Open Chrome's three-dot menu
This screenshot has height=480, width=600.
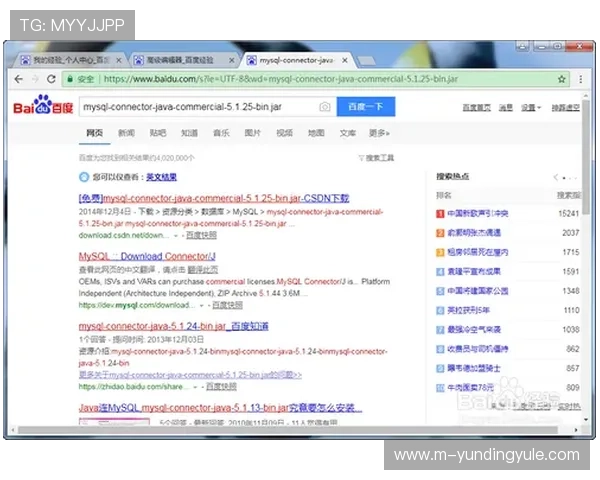click(x=580, y=79)
